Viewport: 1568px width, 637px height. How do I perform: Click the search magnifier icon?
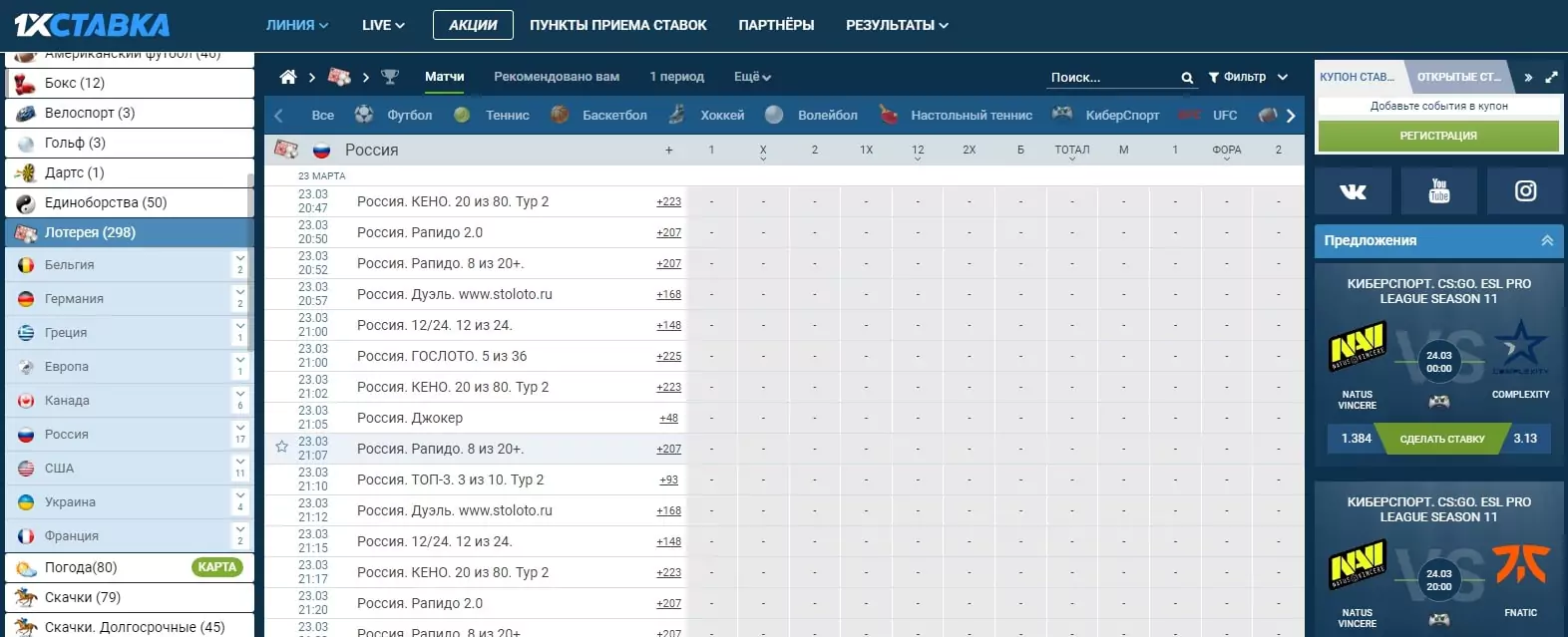pyautogui.click(x=1187, y=78)
